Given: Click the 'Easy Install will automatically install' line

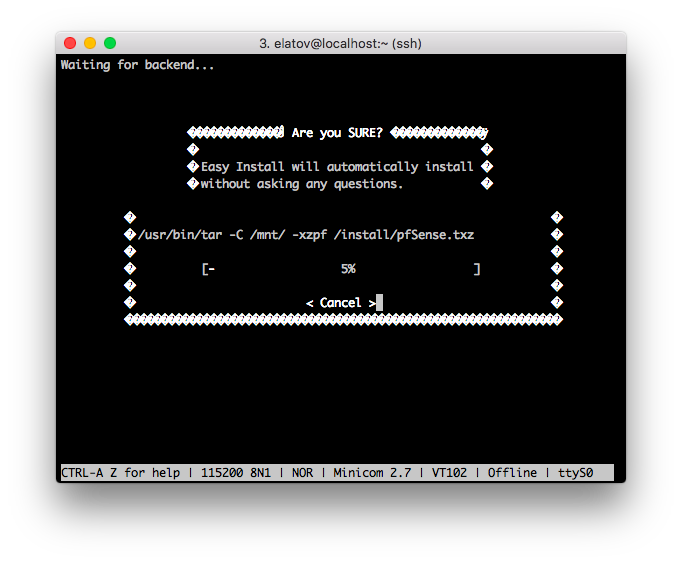Looking at the screenshot, I should coord(337,167).
